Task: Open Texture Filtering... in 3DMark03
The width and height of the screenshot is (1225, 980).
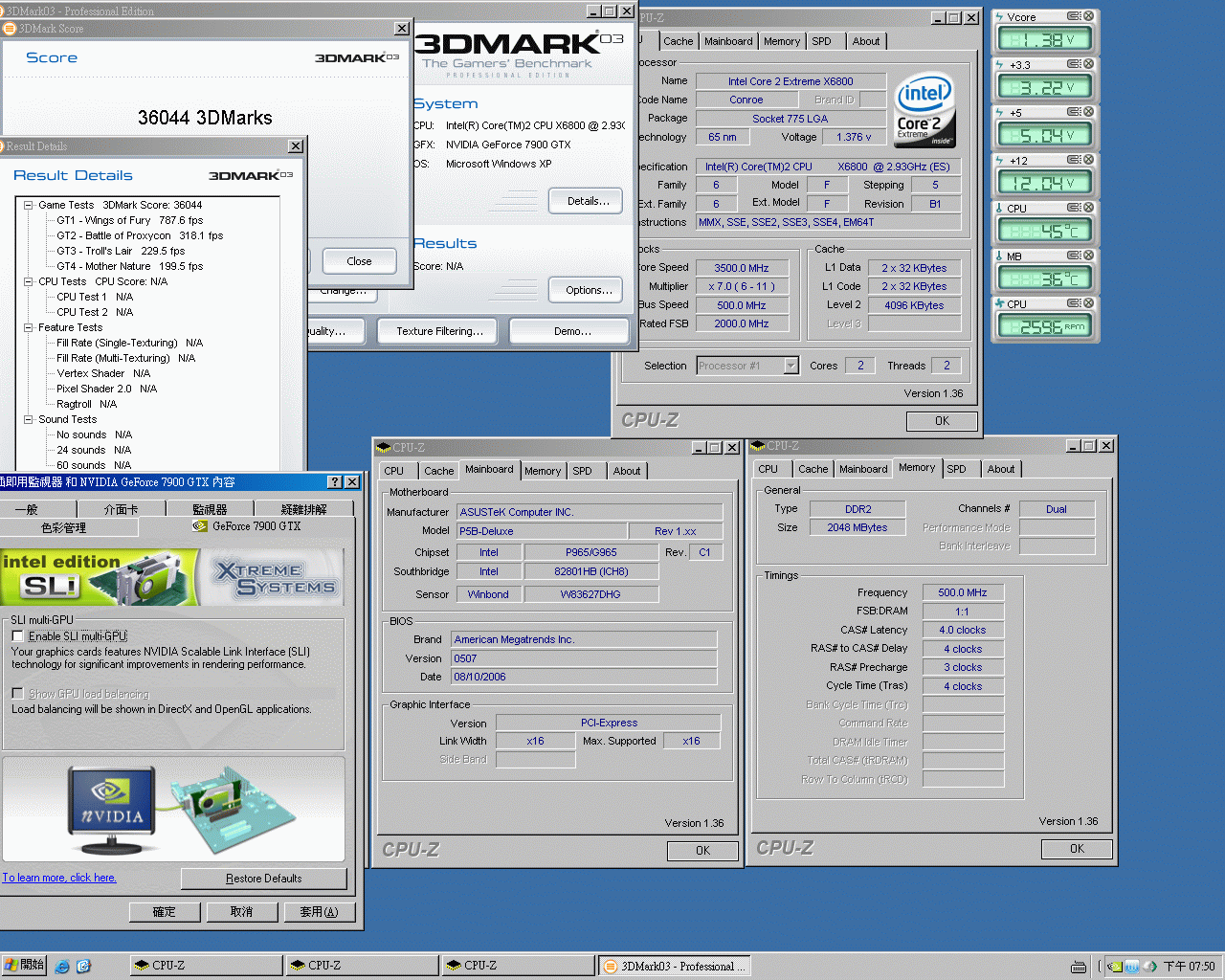Action: tap(439, 331)
